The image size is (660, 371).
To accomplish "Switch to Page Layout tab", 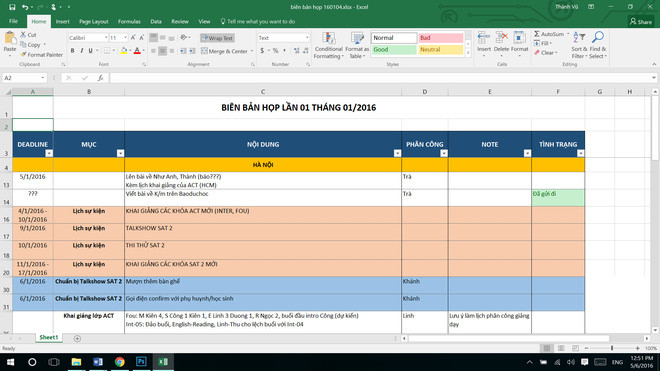I will [x=93, y=21].
